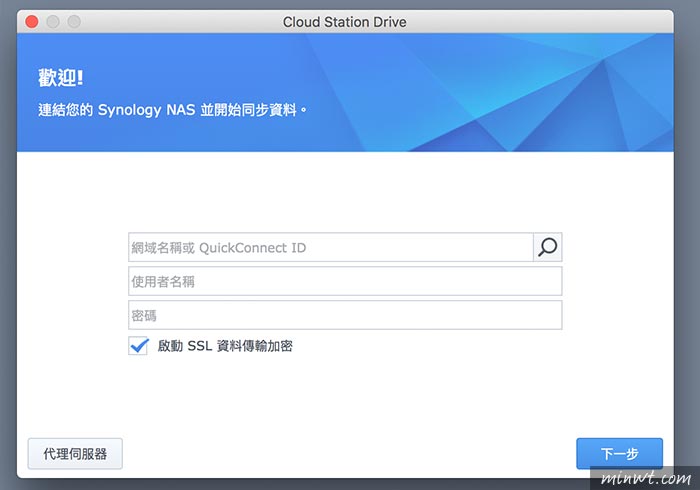Click the 密碼 password field
This screenshot has width=700, height=490.
tap(345, 315)
